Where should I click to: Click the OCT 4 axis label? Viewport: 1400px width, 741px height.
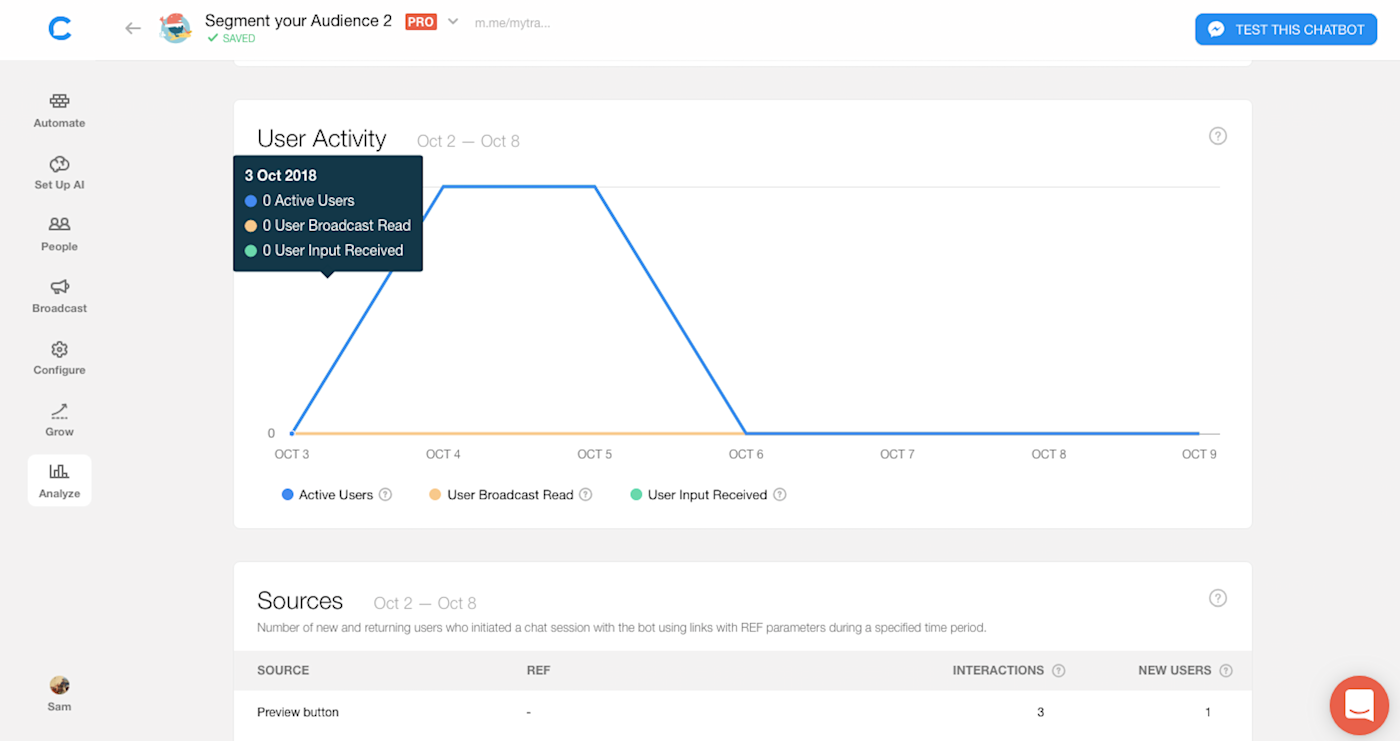coord(443,454)
